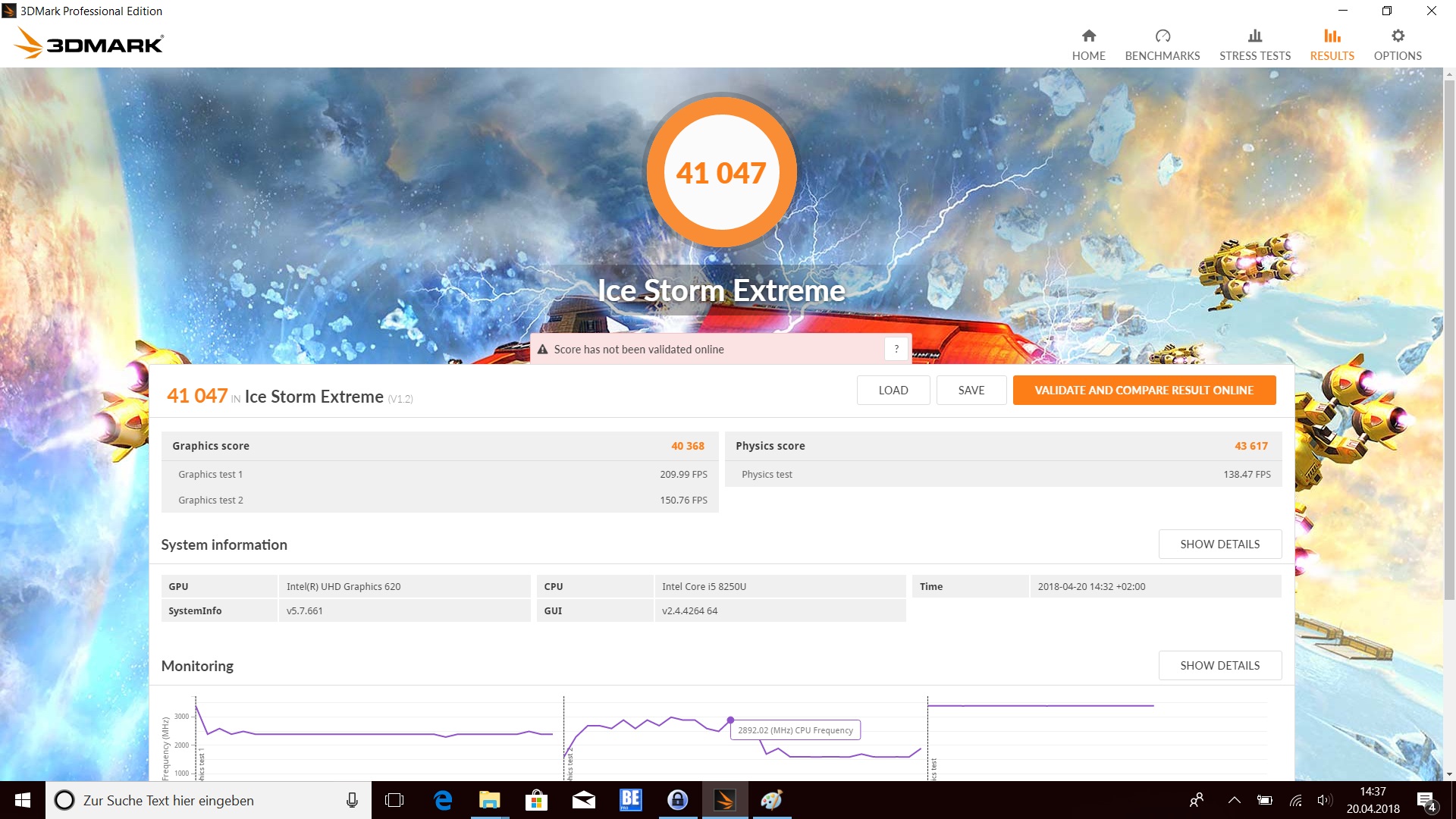Save the current benchmark result
The height and width of the screenshot is (819, 1456).
(x=971, y=391)
